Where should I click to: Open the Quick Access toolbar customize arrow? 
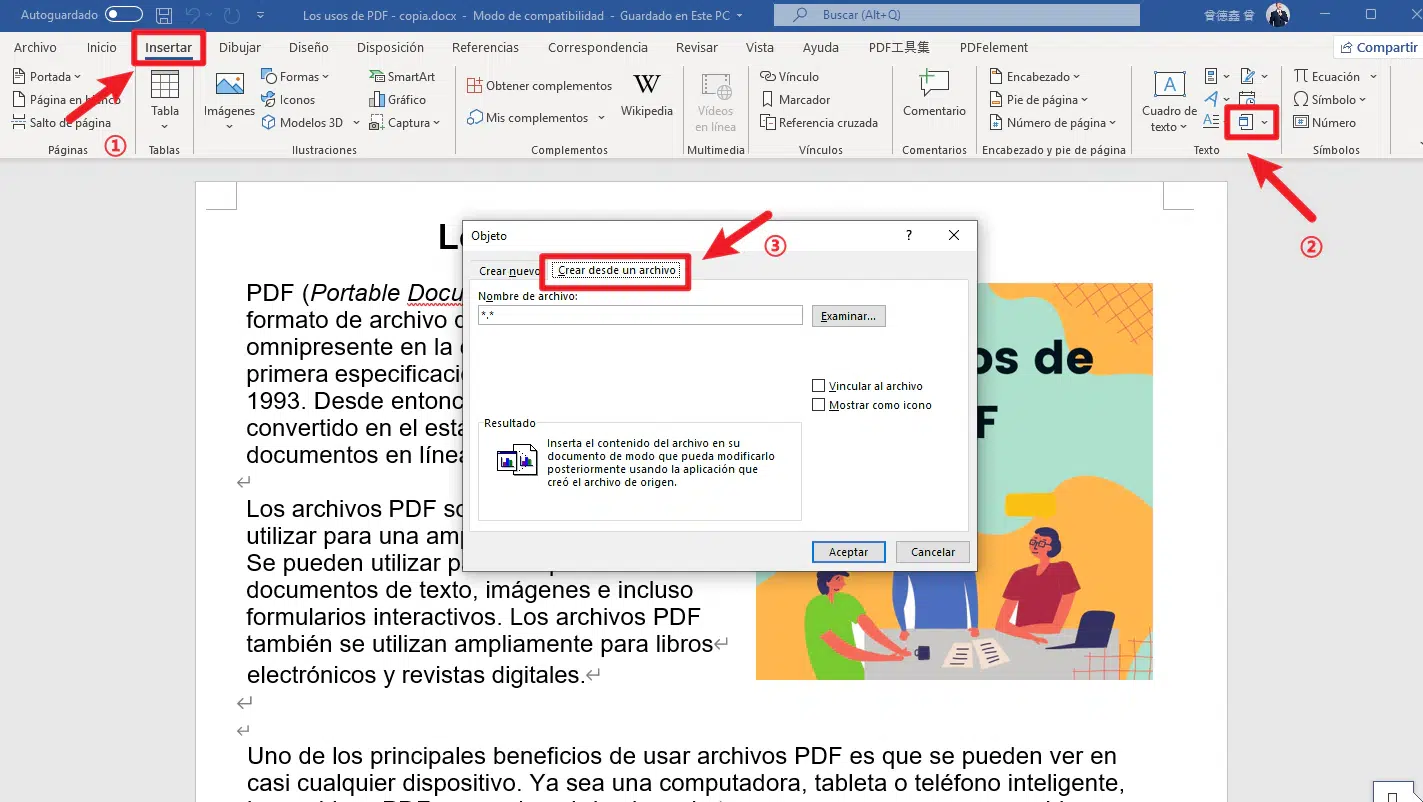[261, 15]
